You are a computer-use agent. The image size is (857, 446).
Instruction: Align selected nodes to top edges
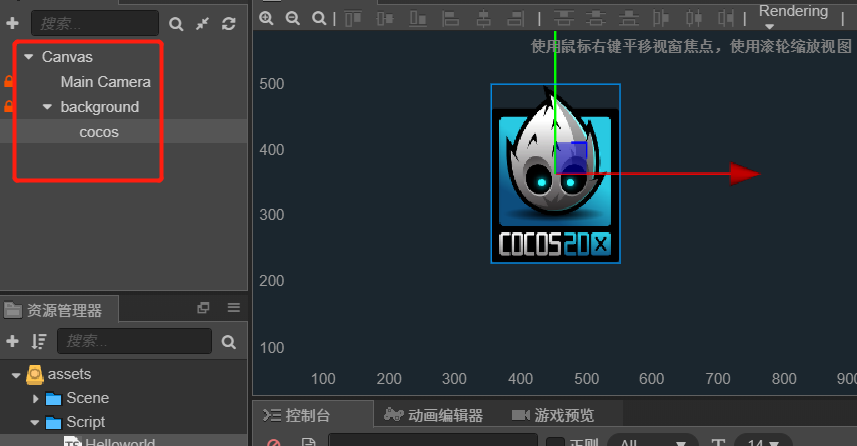353,19
